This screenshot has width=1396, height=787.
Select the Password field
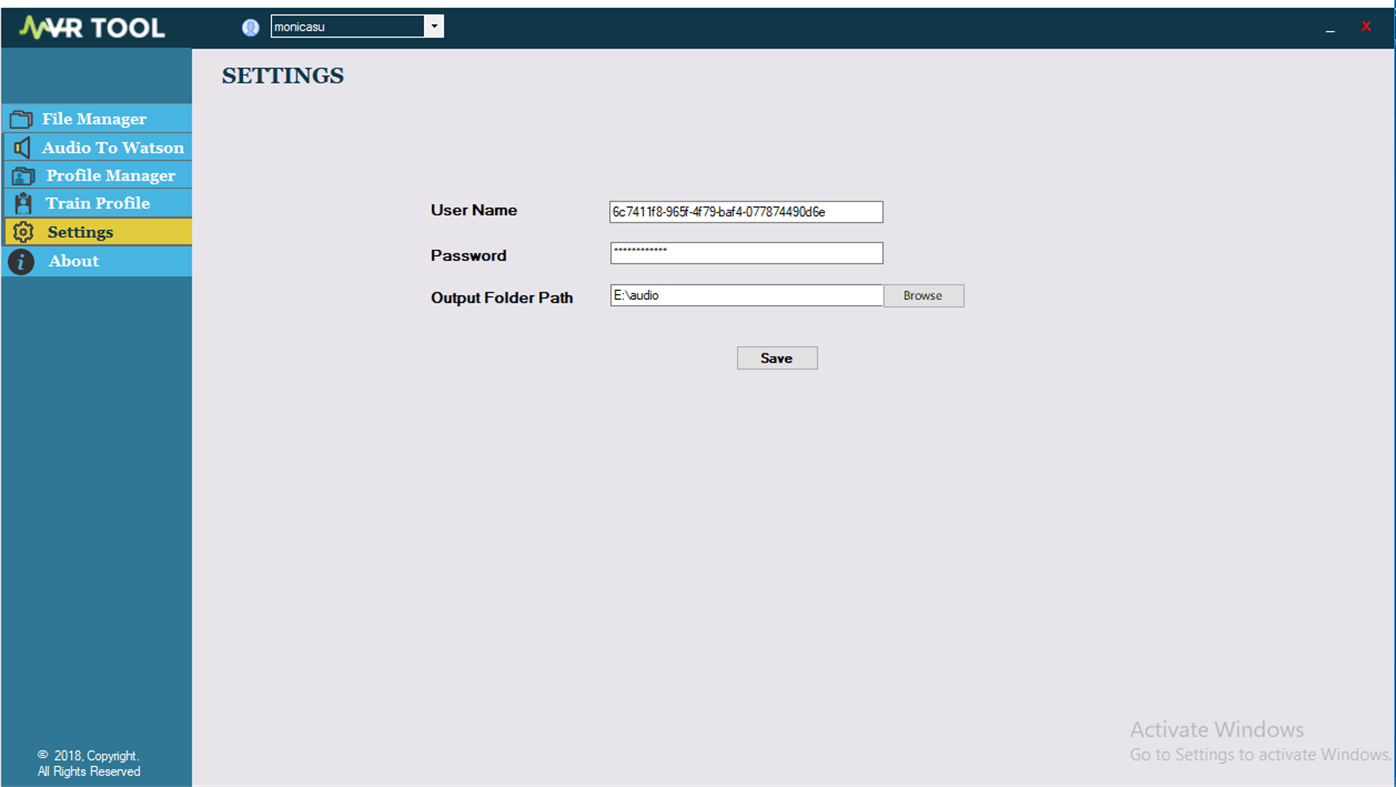click(745, 252)
